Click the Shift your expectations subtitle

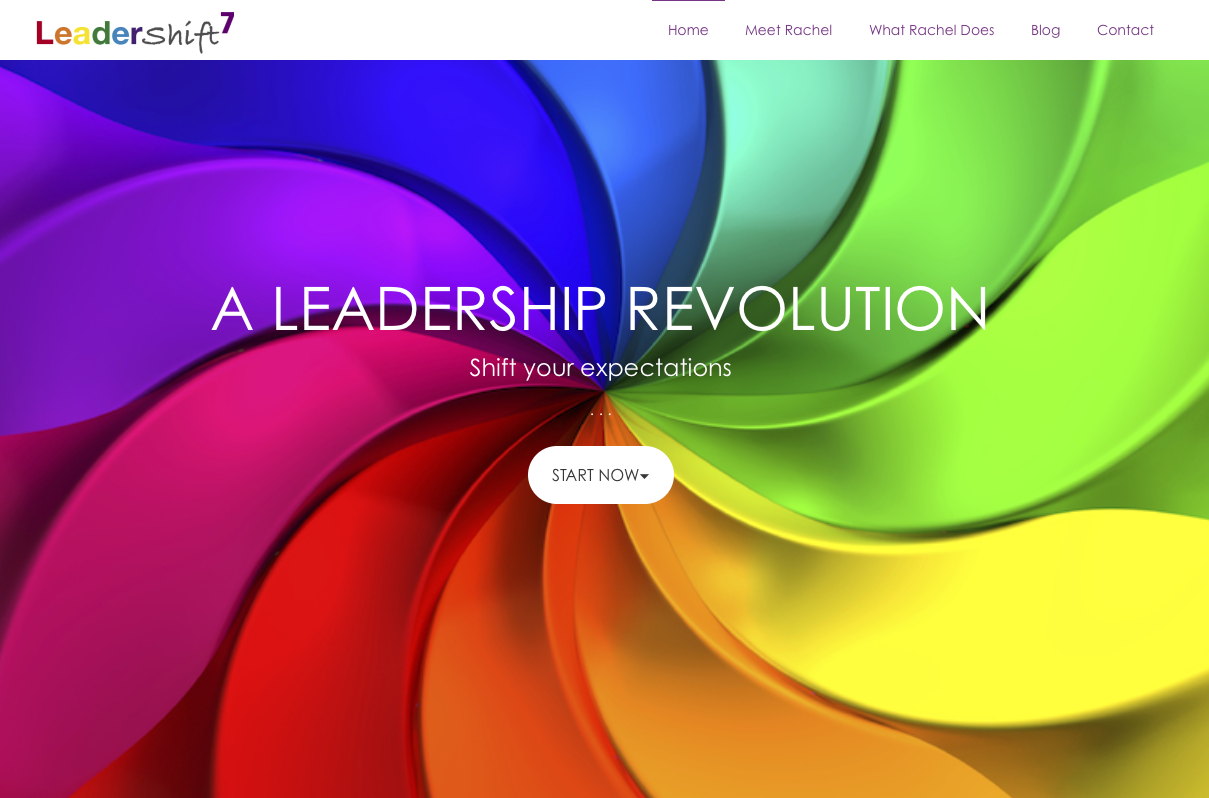(600, 367)
